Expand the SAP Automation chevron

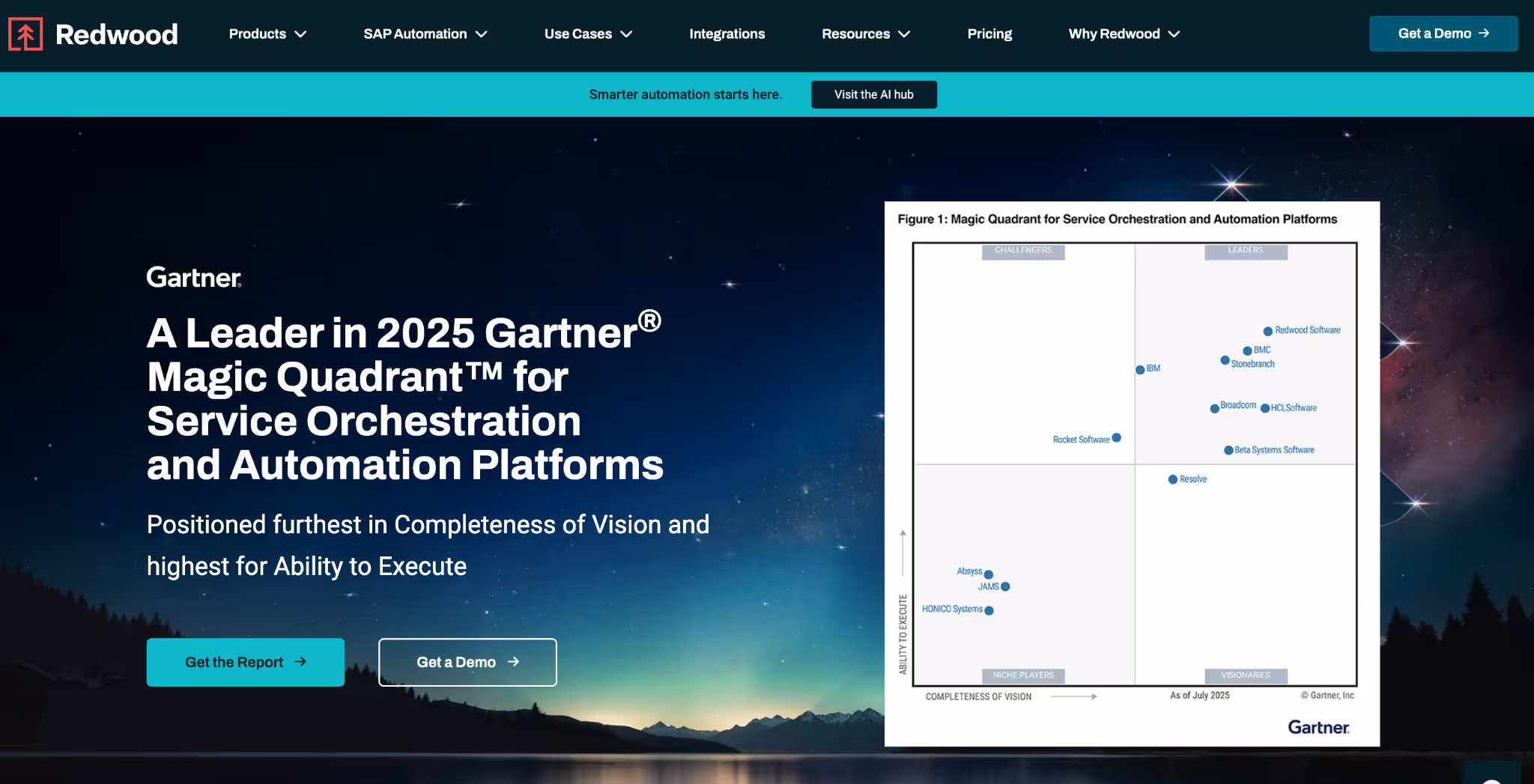pos(482,34)
